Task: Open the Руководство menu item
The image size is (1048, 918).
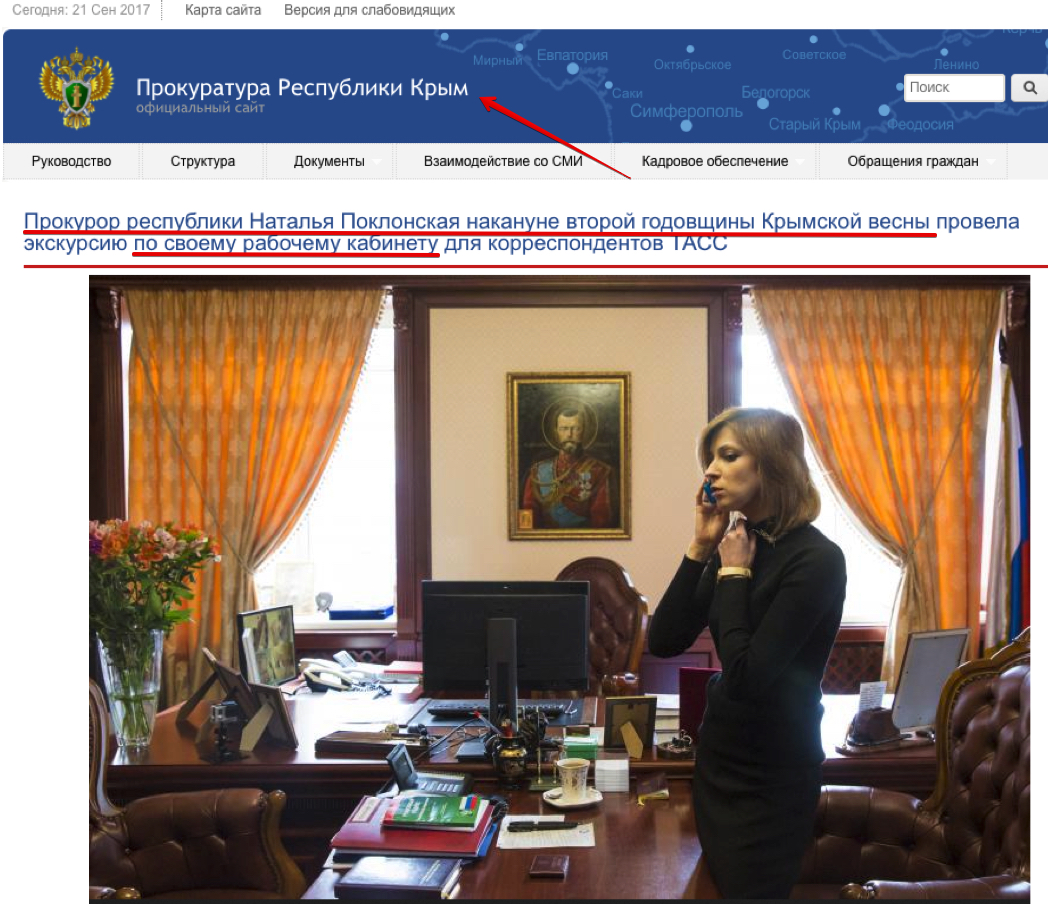Action: pyautogui.click(x=72, y=161)
